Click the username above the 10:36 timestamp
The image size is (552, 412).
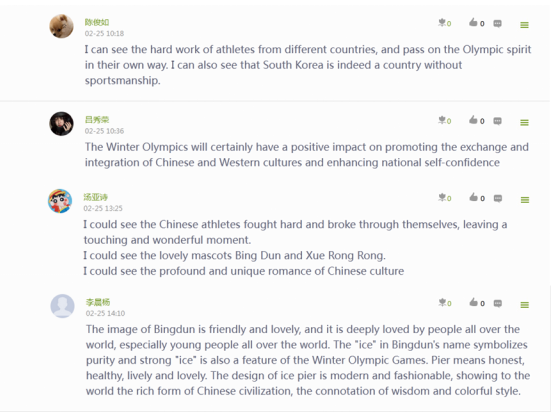pos(97,120)
